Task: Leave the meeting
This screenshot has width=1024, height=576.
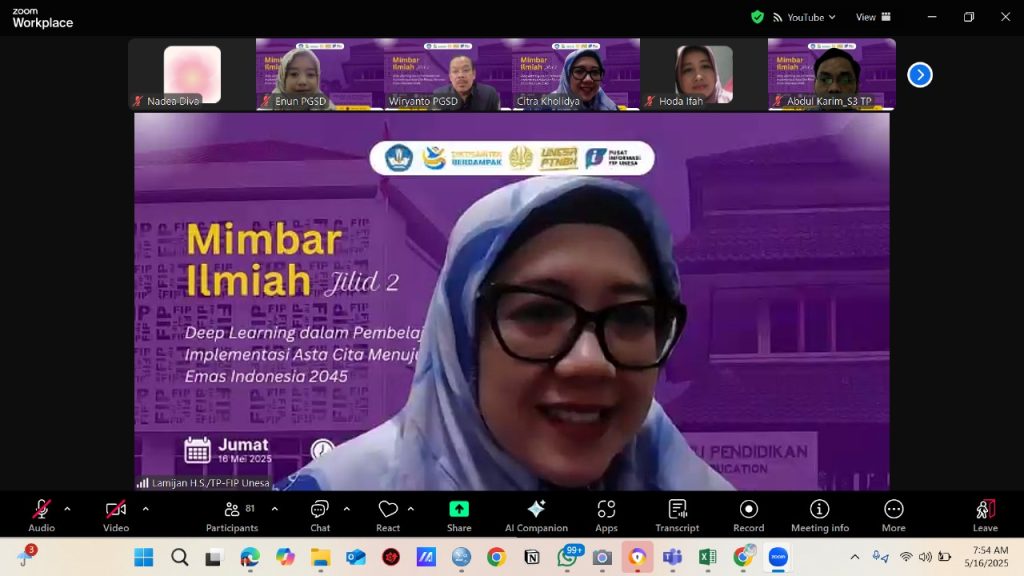Action: [985, 514]
